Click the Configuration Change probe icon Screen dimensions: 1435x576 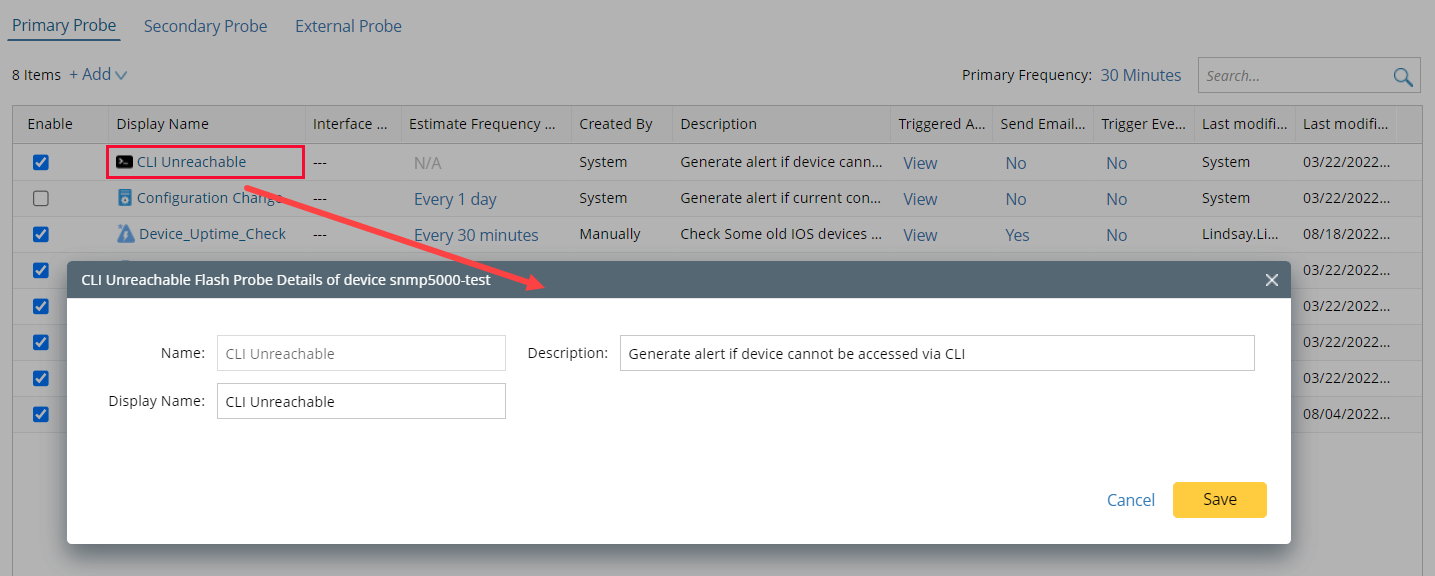[125, 198]
